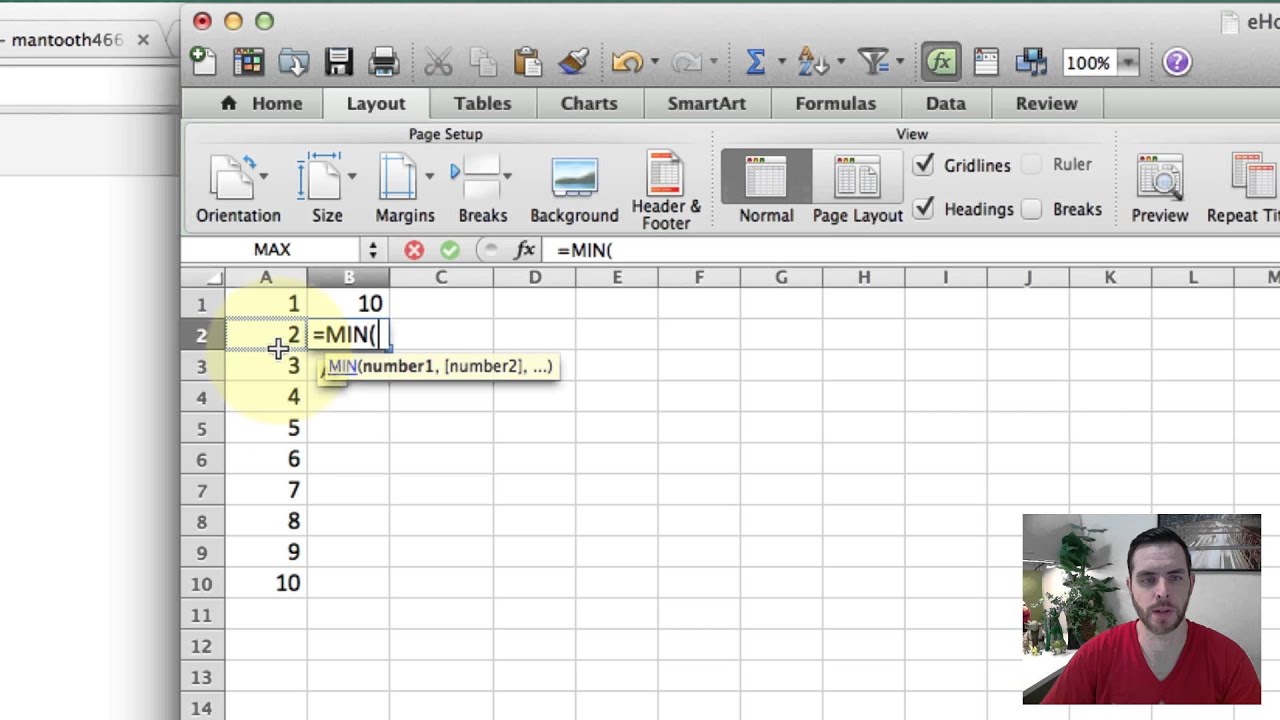Open the templates gallery icon
Image resolution: width=1280 pixels, height=720 pixels.
[x=248, y=62]
